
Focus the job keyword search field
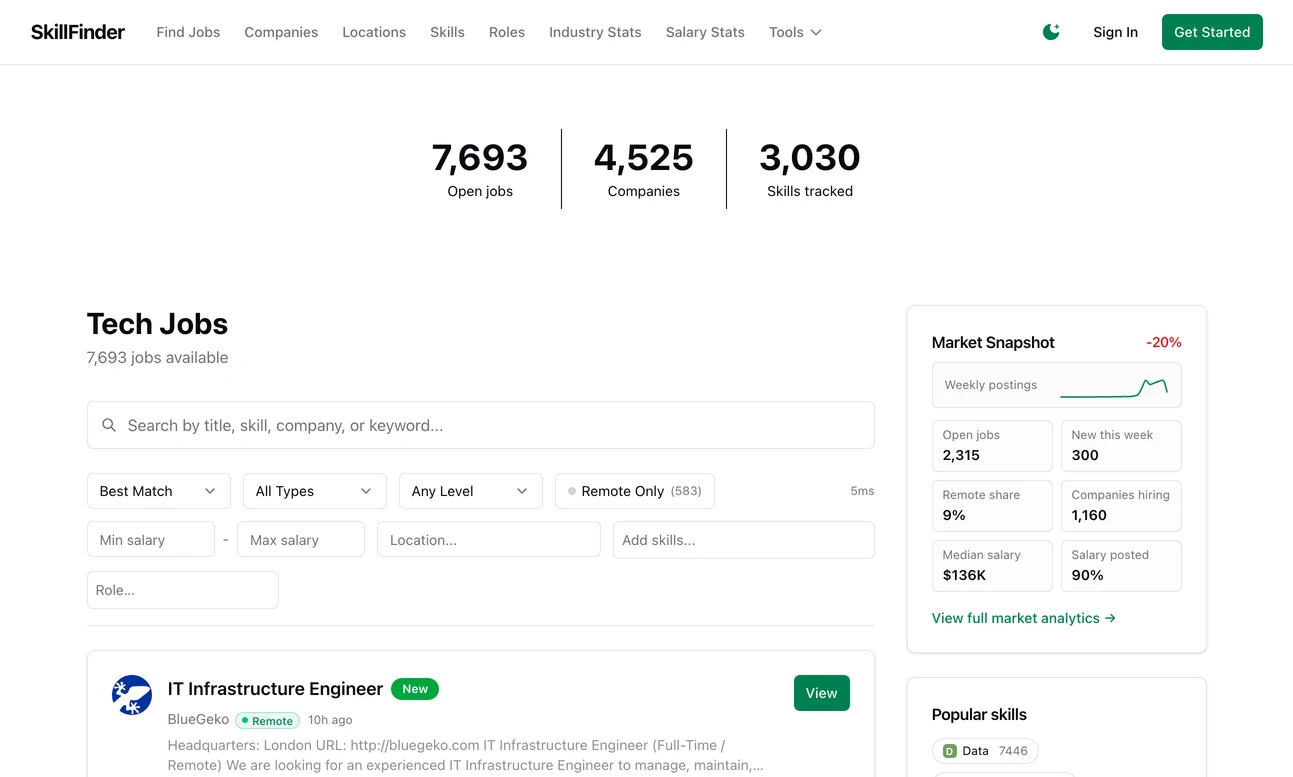tap(481, 425)
